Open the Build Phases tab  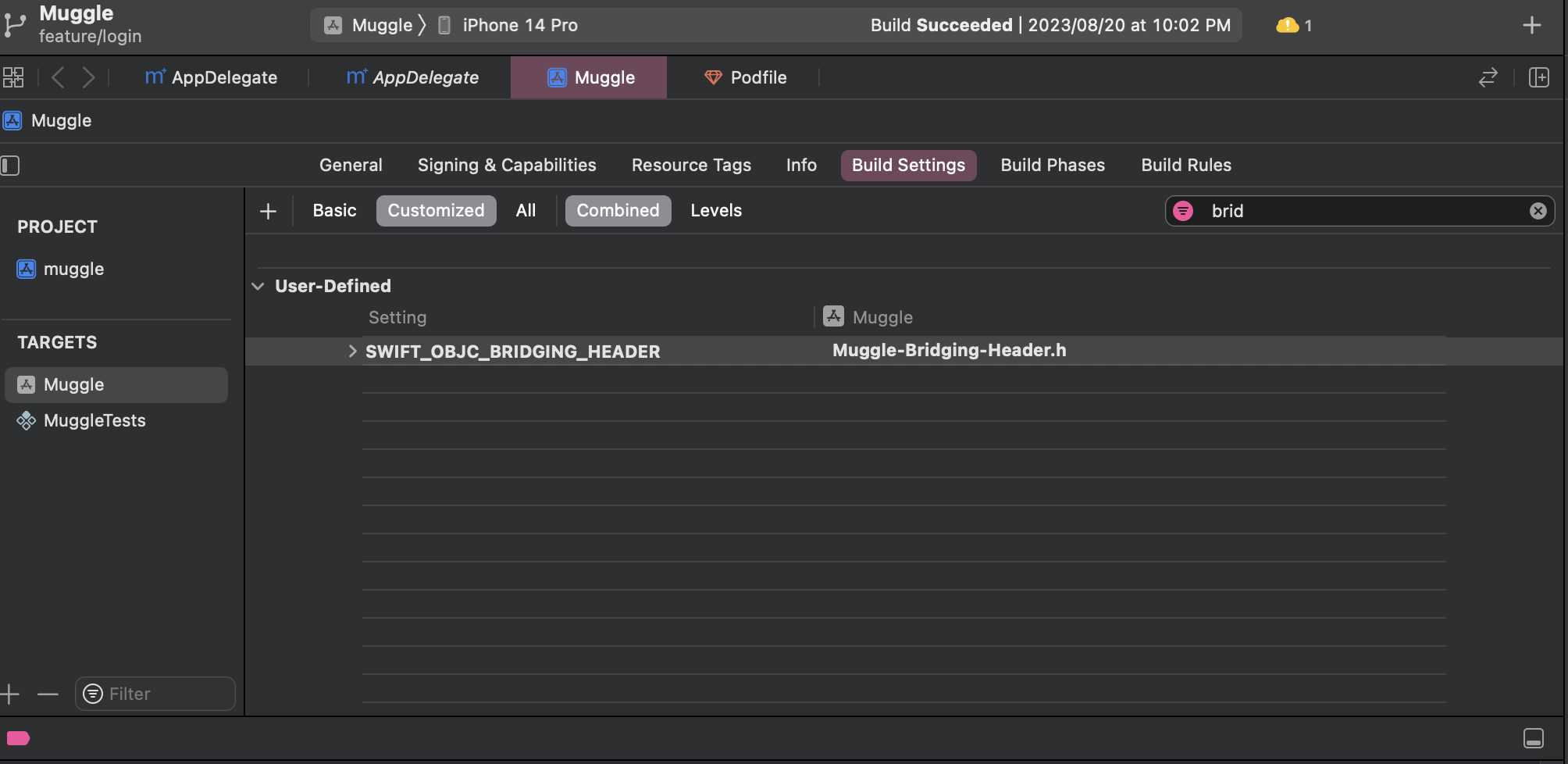click(x=1053, y=166)
